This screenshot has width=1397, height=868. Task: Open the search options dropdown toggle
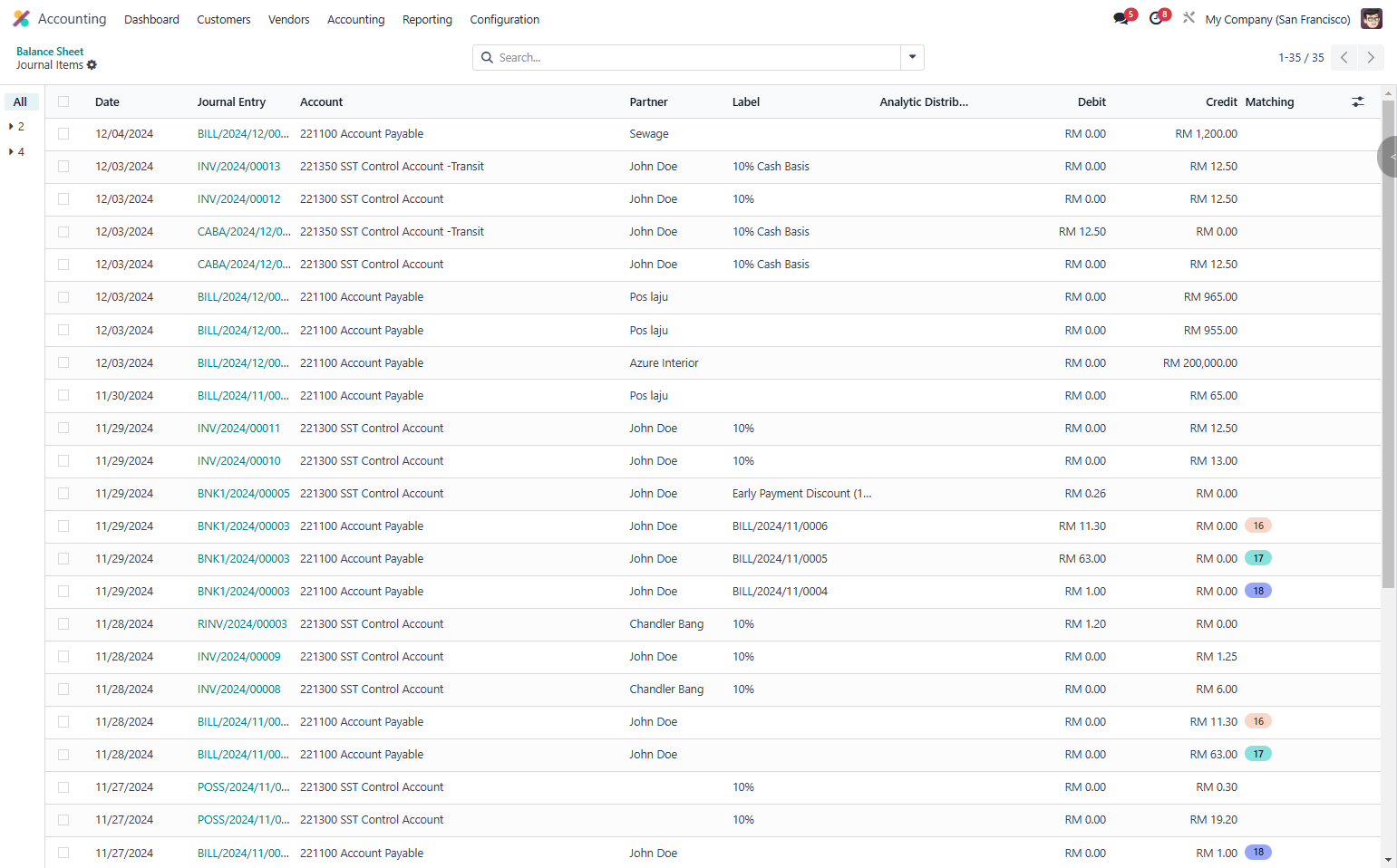pyautogui.click(x=912, y=57)
